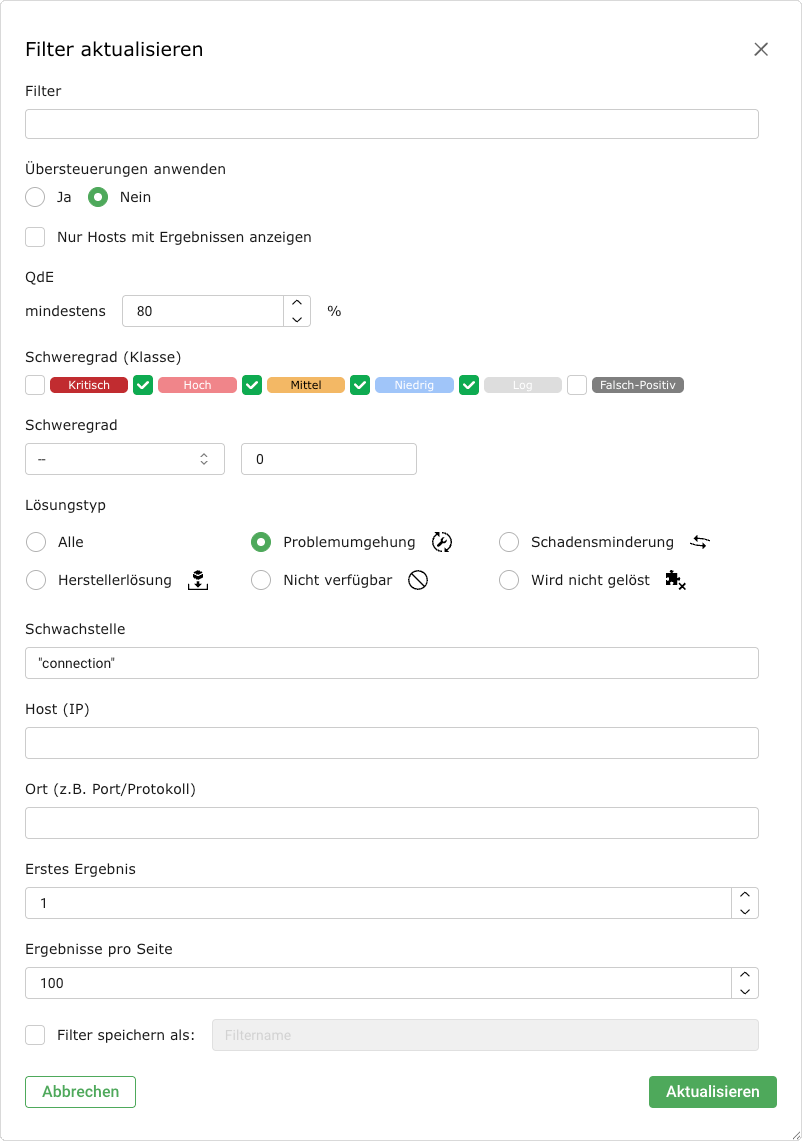Enable the Kritisch severity checkbox
Image resolution: width=802 pixels, height=1141 pixels.
tap(35, 385)
